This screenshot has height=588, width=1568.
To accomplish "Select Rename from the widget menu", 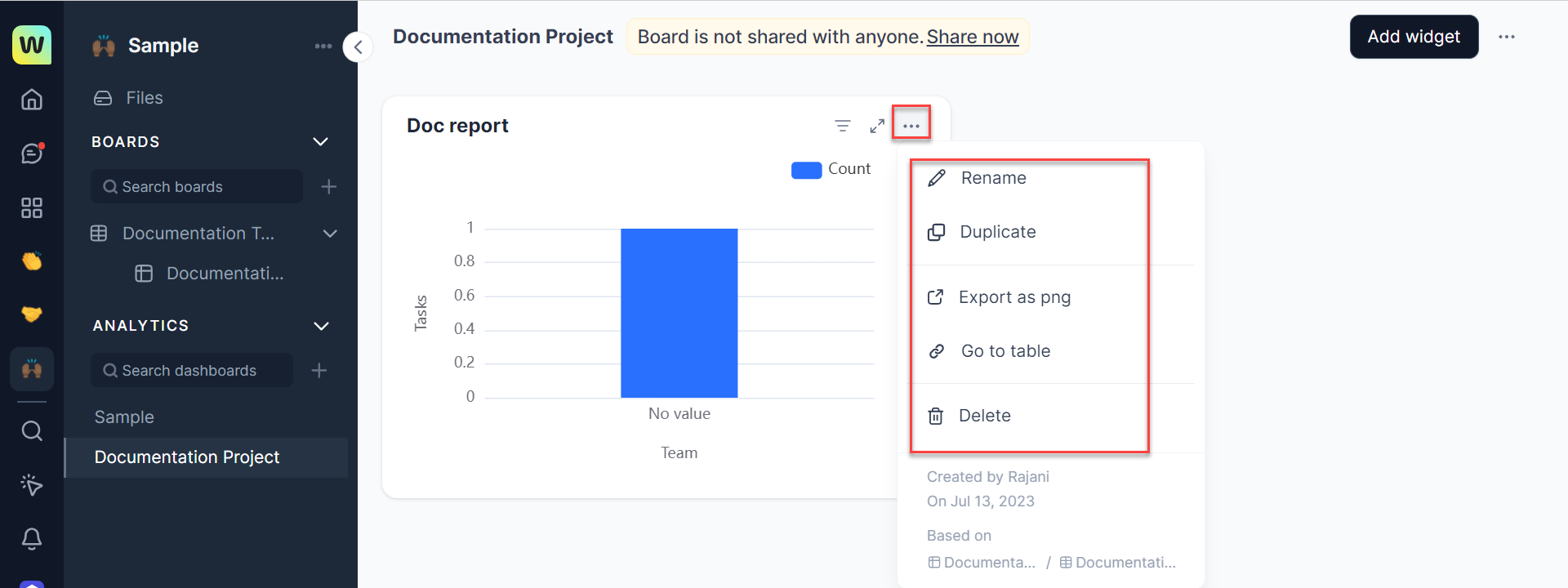I will (993, 178).
